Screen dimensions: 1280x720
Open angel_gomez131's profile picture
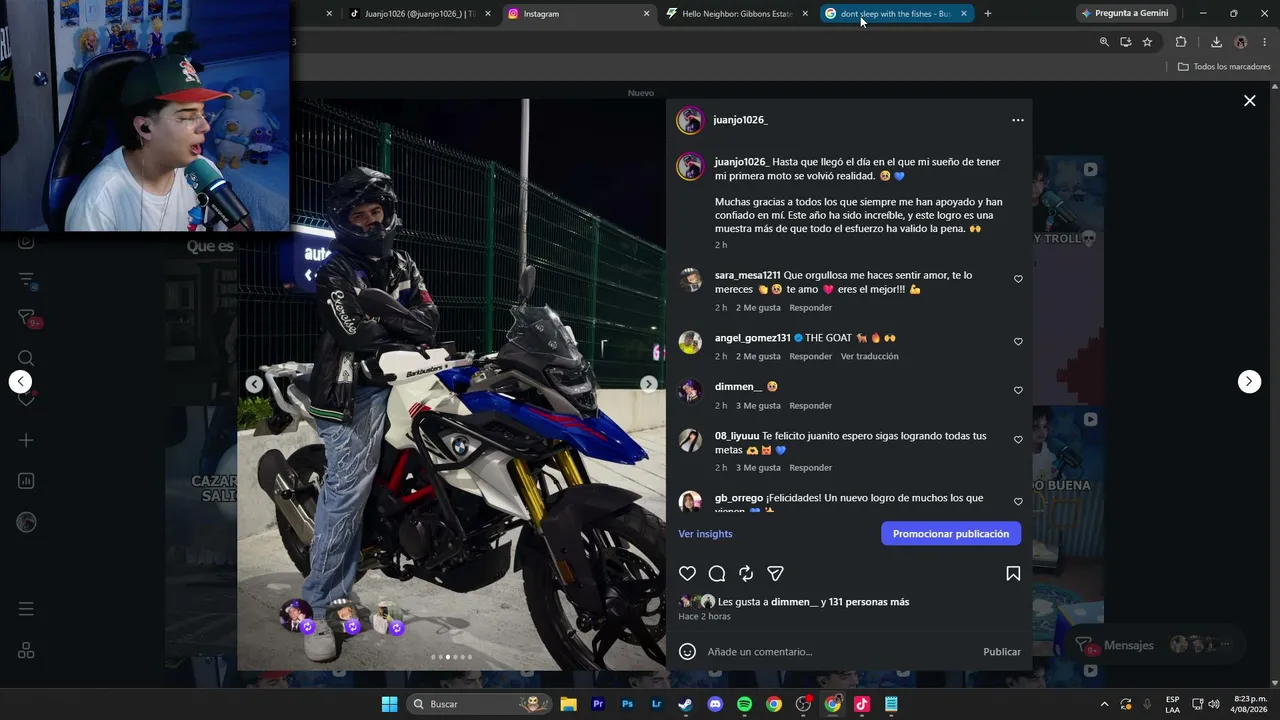click(690, 343)
